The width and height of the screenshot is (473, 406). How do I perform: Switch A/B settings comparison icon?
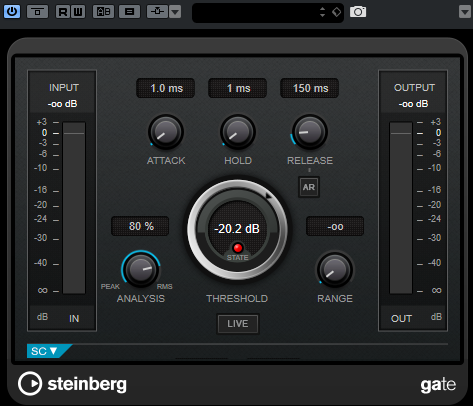click(x=103, y=12)
